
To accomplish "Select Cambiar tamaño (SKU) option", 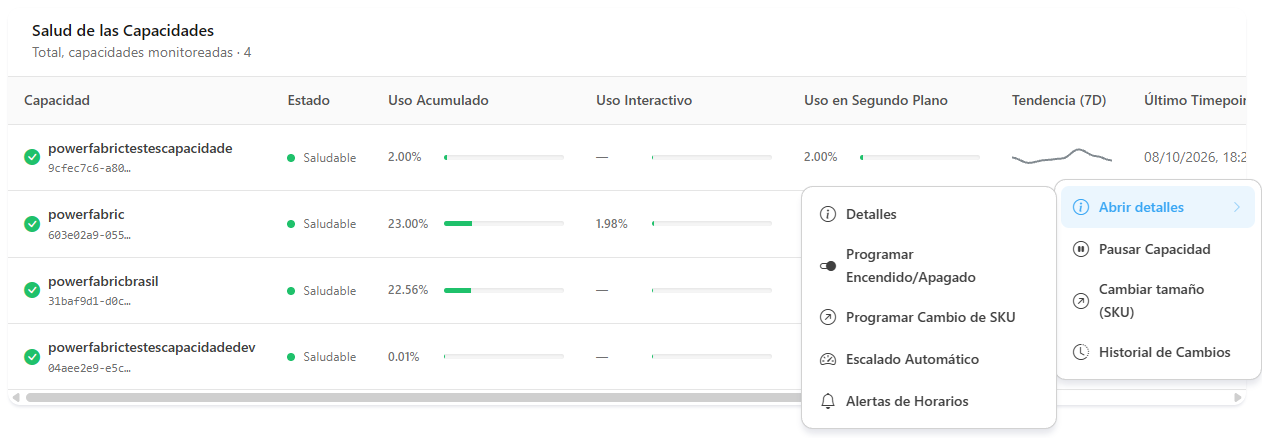I will [x=1158, y=300].
